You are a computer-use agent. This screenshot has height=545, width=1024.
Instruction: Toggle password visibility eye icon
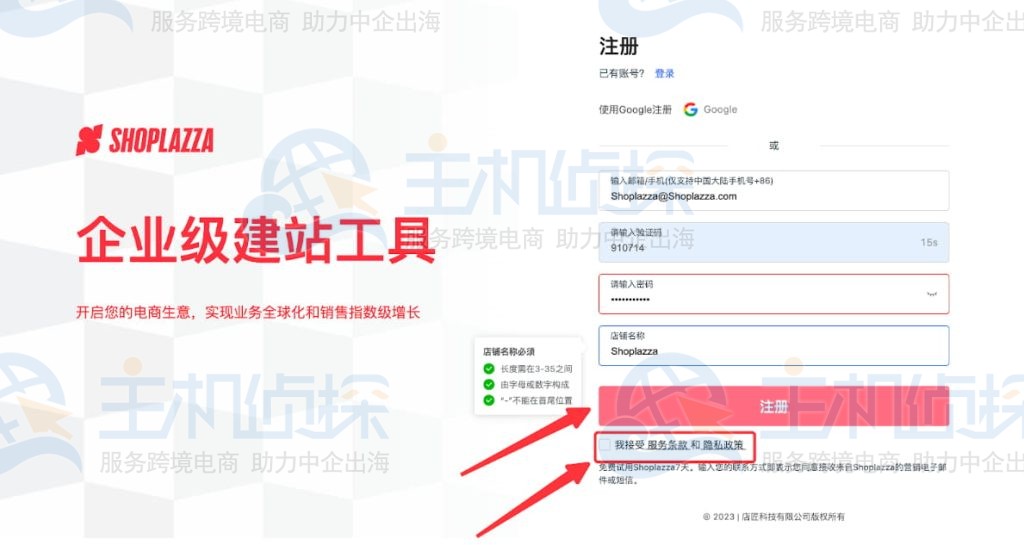931,294
